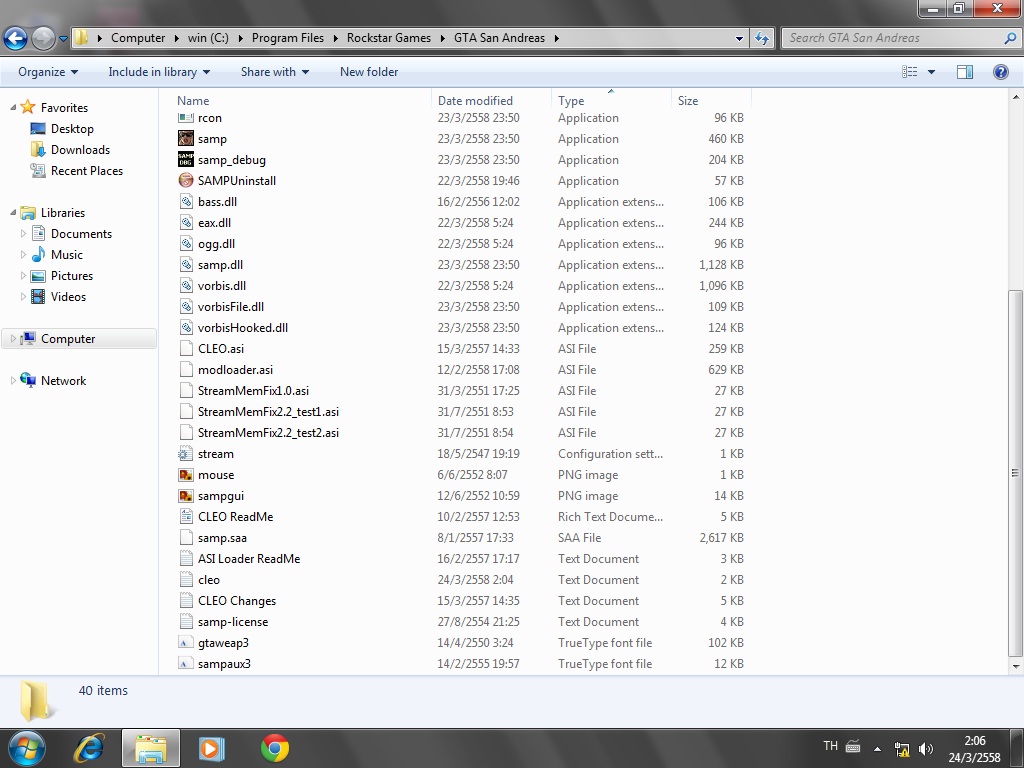Screen dimensions: 1024x768
Task: Collapse the Libraries tree section
Action: [13, 213]
